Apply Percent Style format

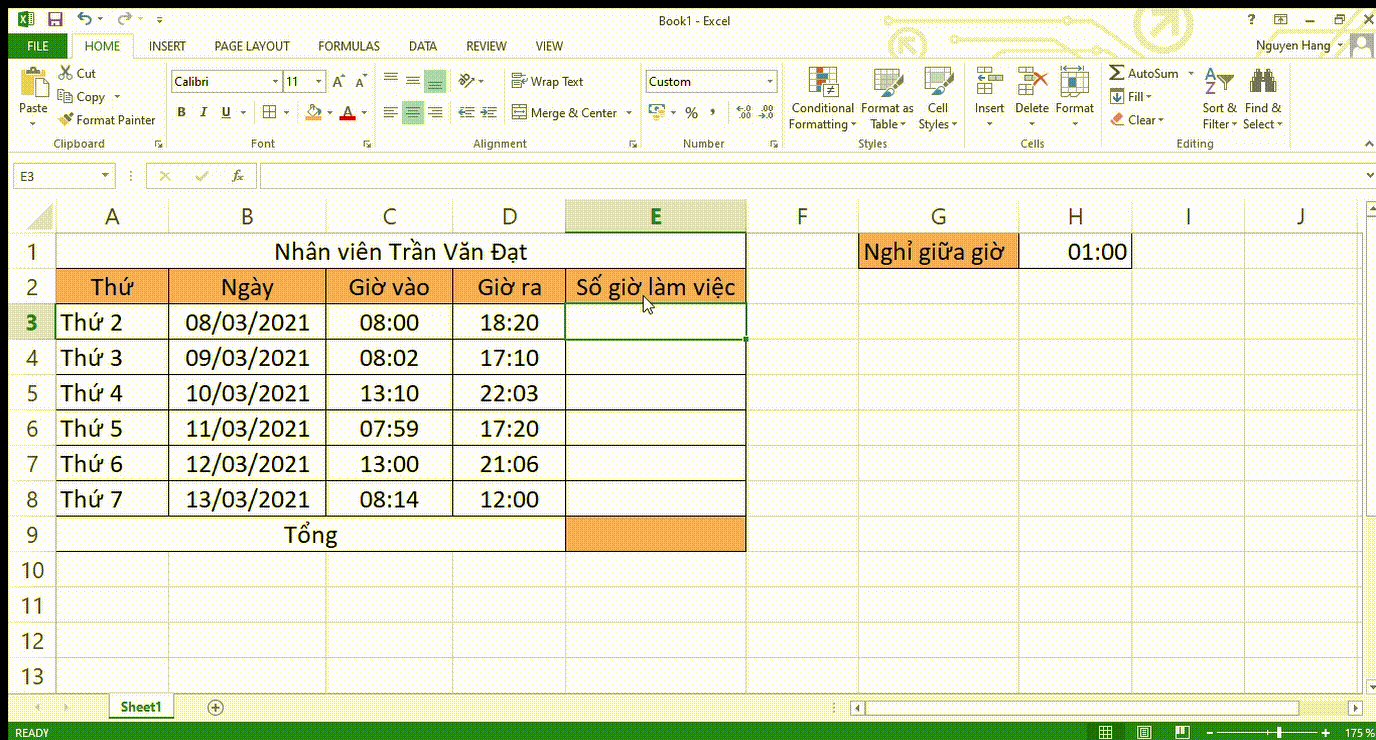pos(691,113)
